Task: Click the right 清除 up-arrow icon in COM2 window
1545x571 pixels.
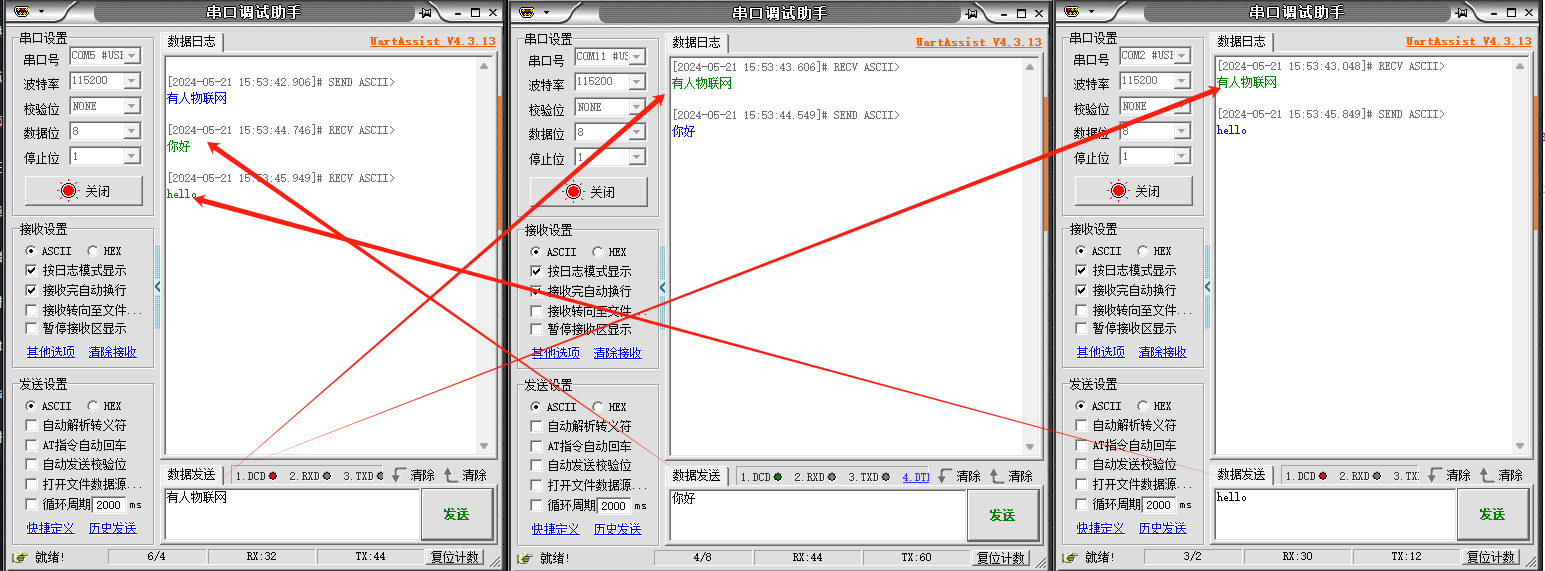Action: coord(1486,475)
